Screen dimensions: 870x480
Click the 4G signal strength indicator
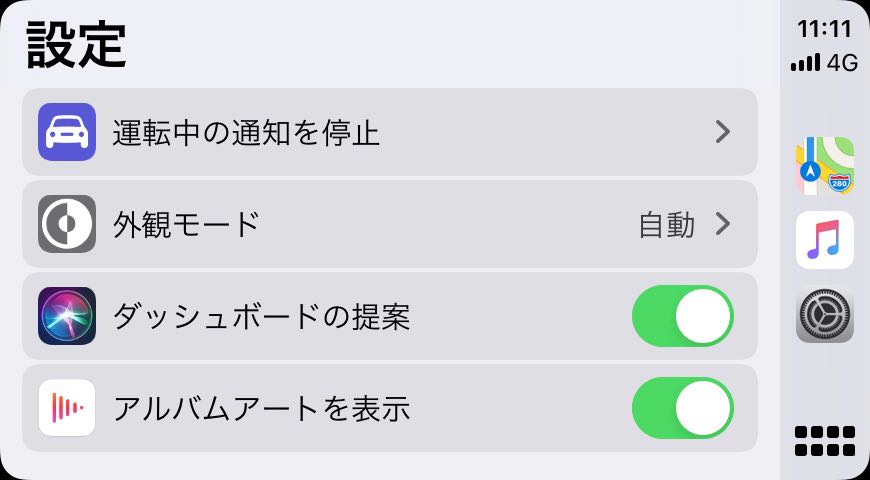(x=825, y=63)
